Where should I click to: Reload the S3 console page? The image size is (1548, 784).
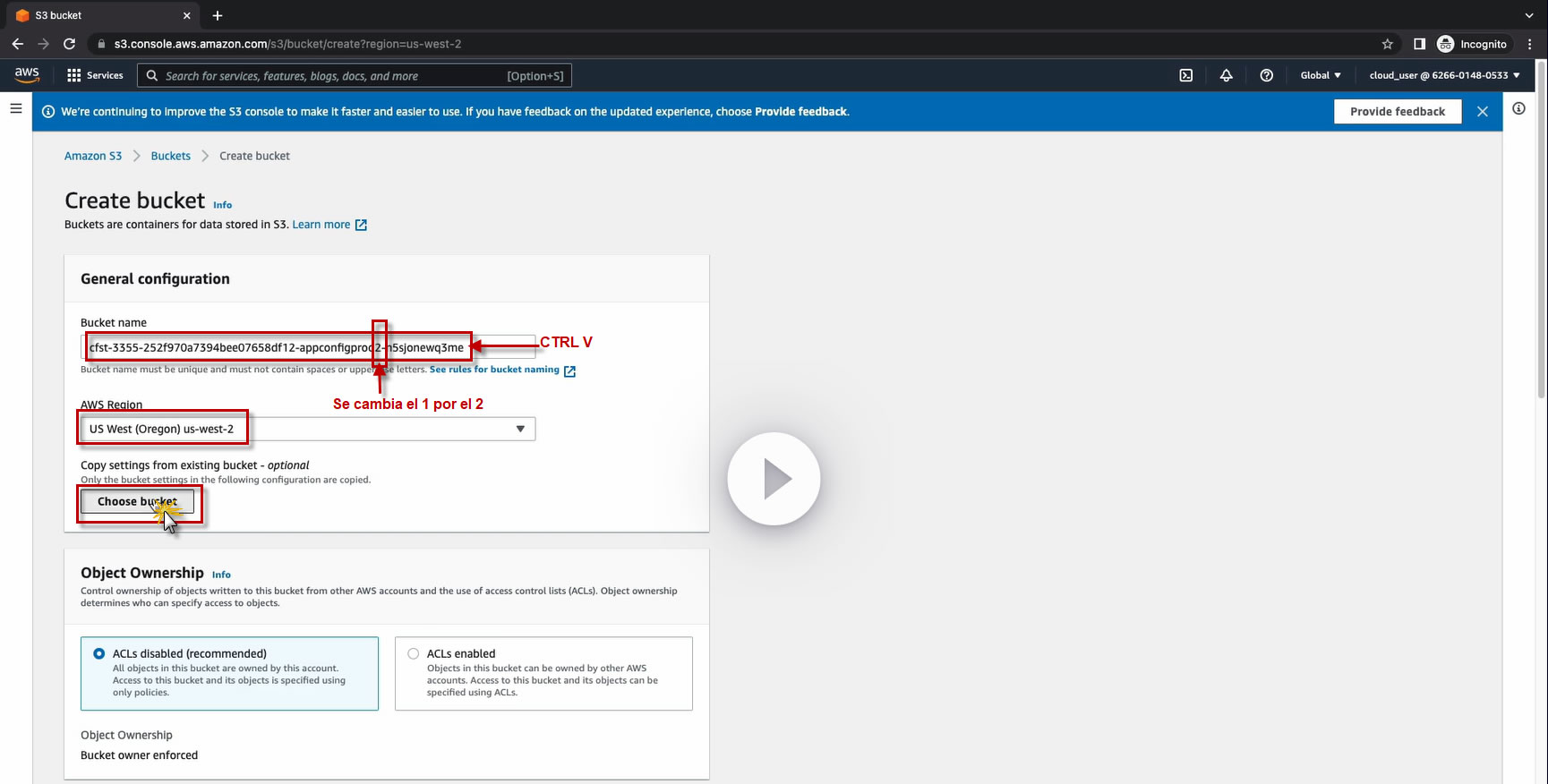click(69, 44)
